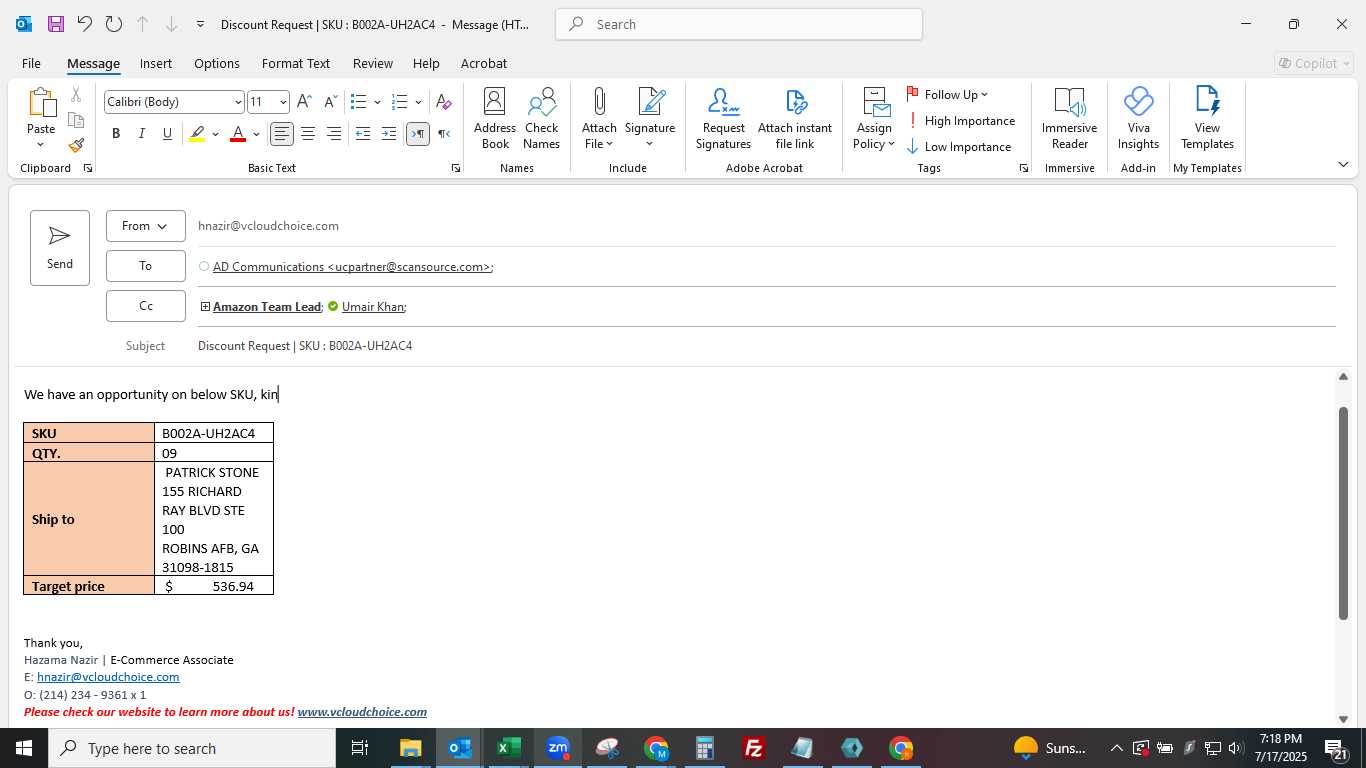Click Attach instant file link

(795, 118)
